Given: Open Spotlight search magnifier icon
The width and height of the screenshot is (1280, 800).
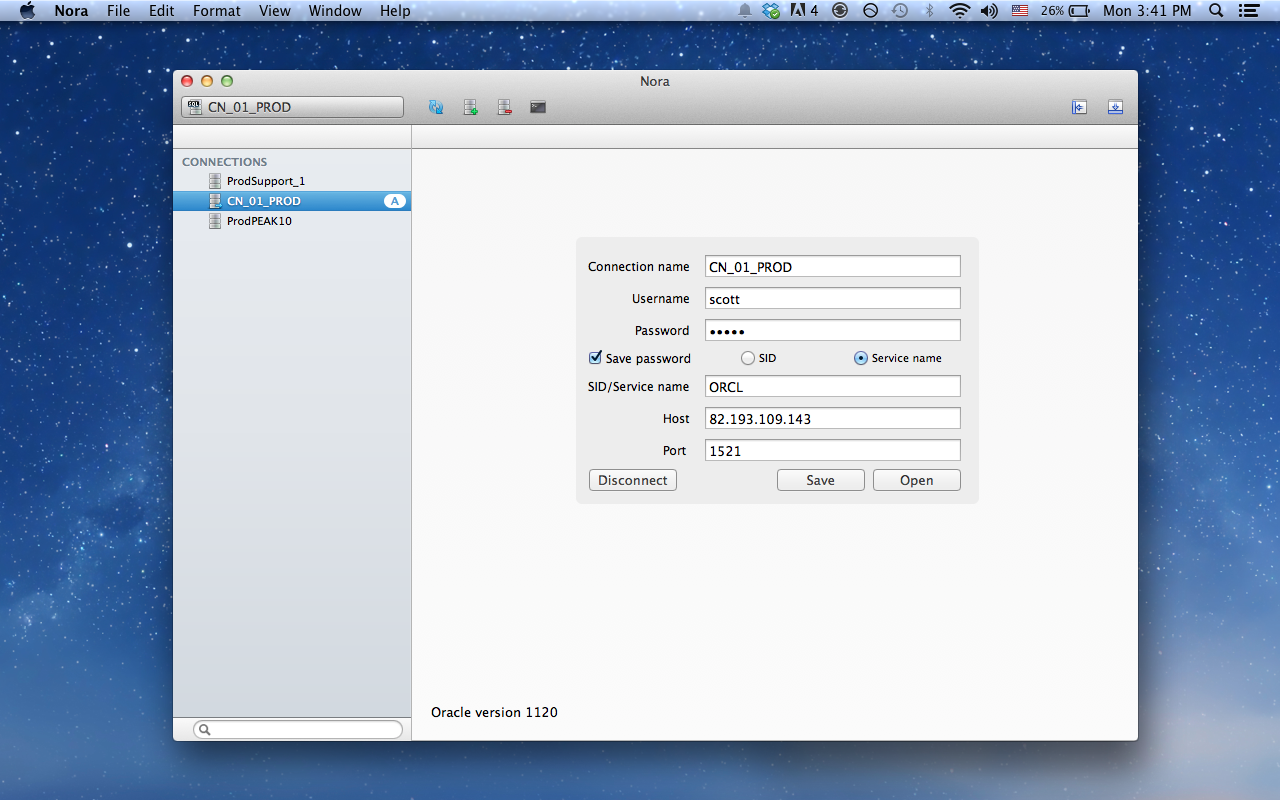Looking at the screenshot, I should click(1216, 11).
